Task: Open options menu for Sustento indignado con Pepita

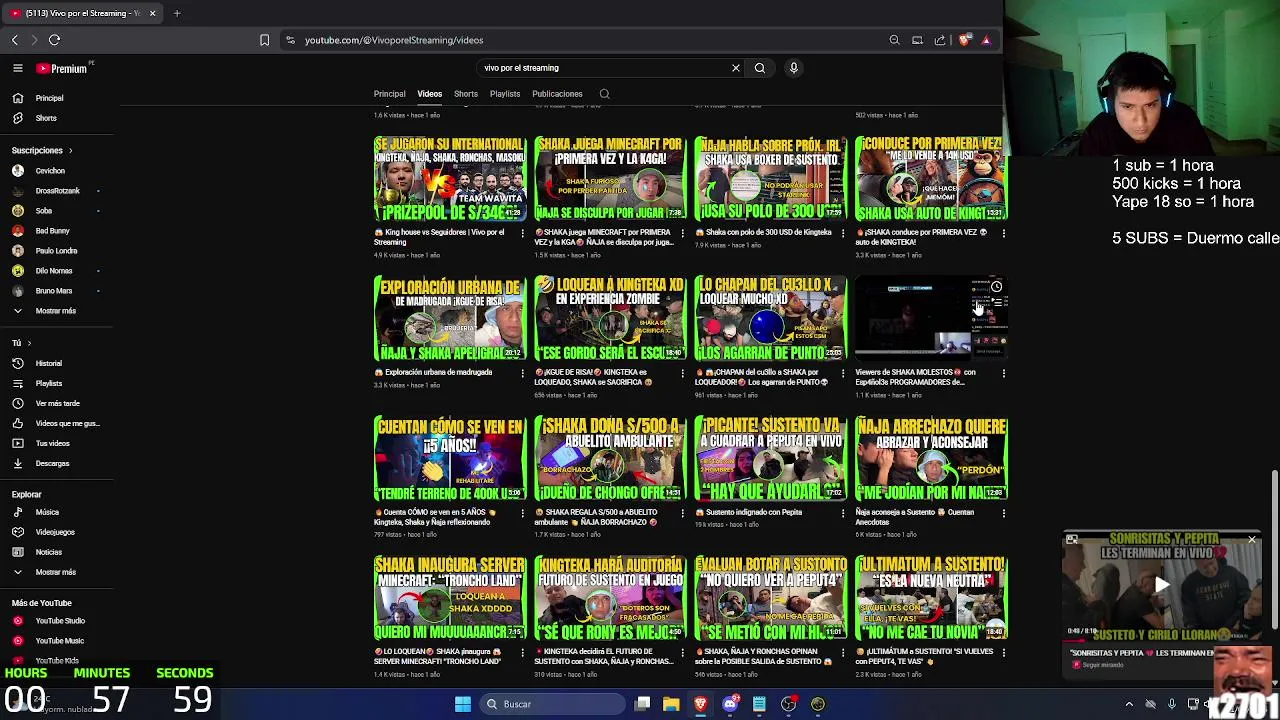Action: coord(843,513)
